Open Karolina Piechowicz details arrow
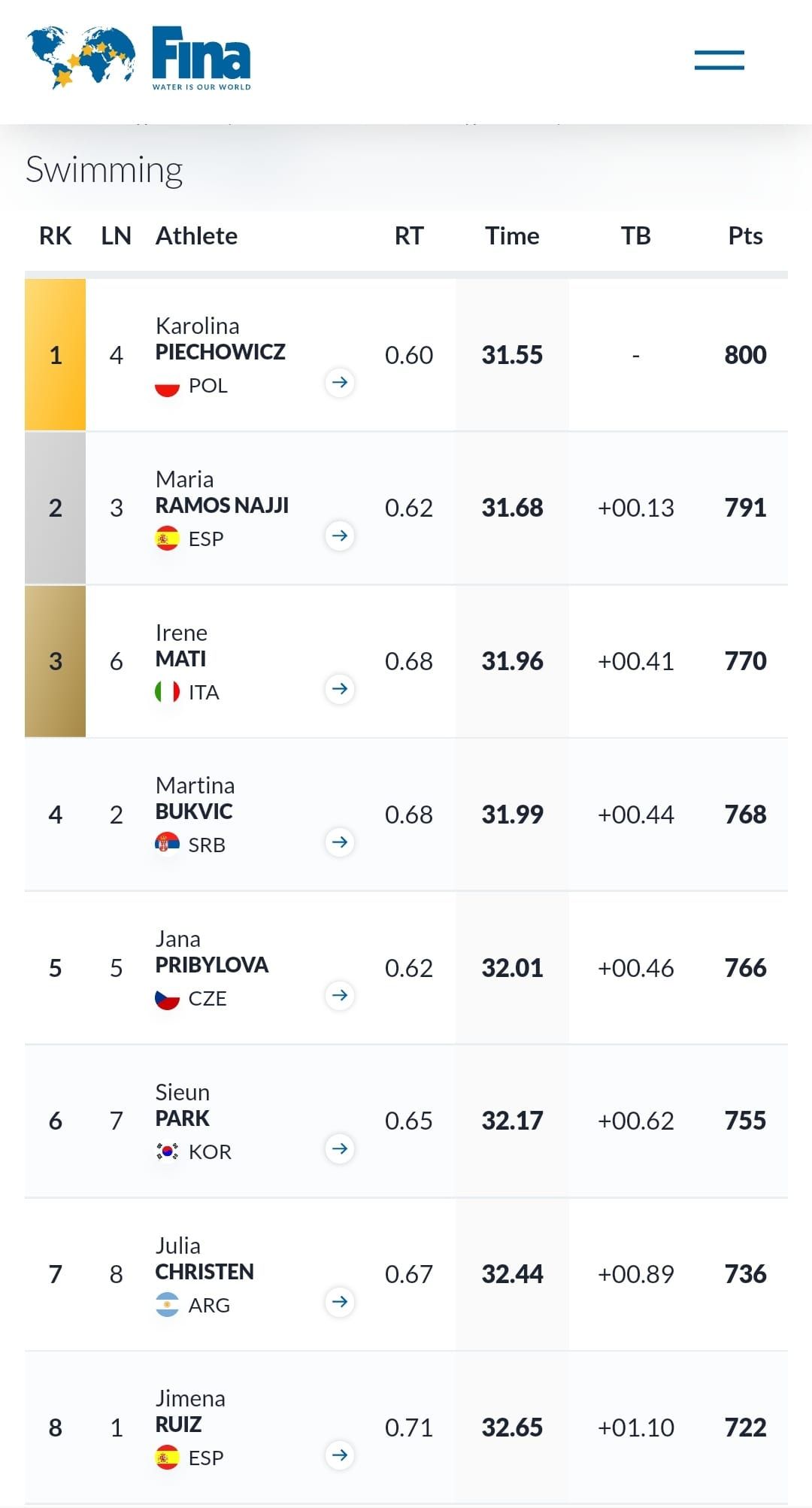812x1508 pixels. tap(340, 383)
